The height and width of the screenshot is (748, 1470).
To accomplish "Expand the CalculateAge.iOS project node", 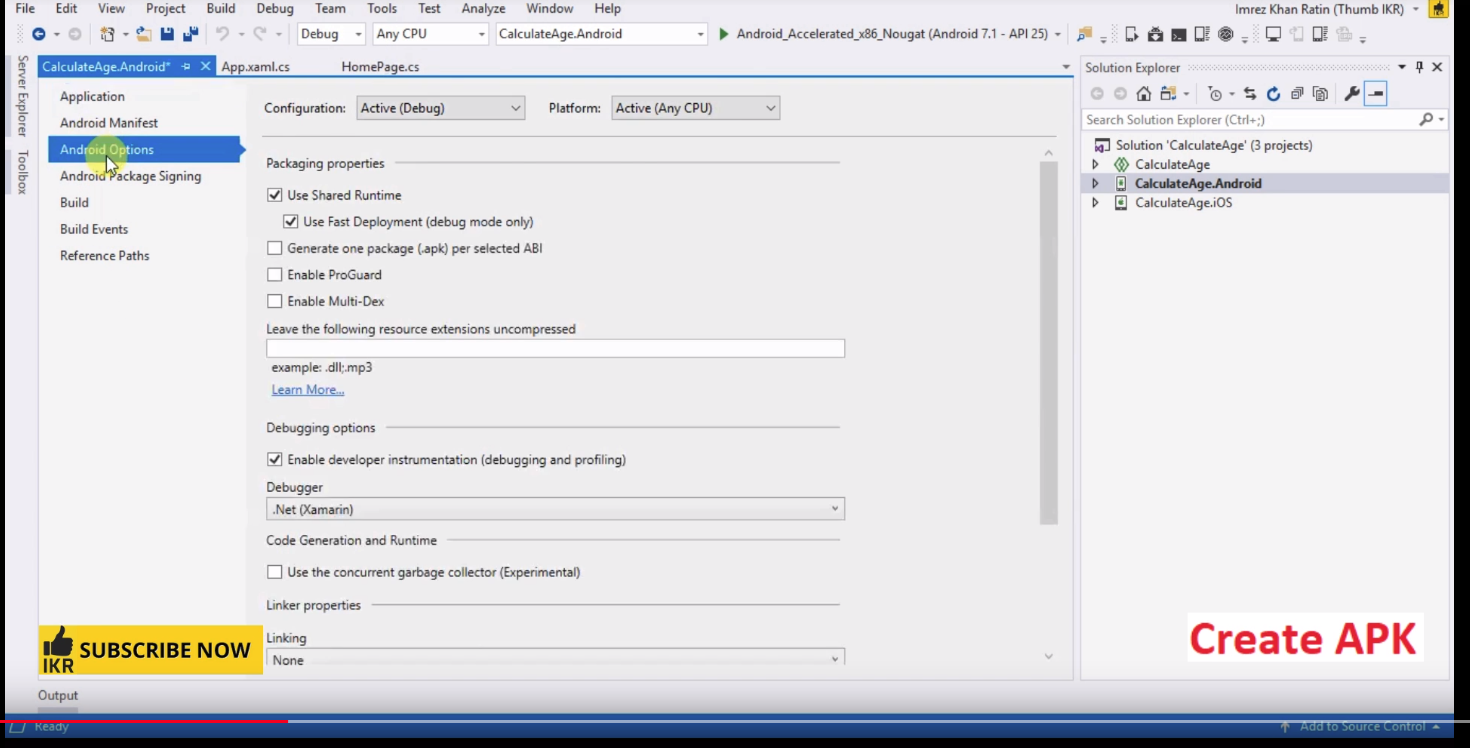I will (1095, 202).
